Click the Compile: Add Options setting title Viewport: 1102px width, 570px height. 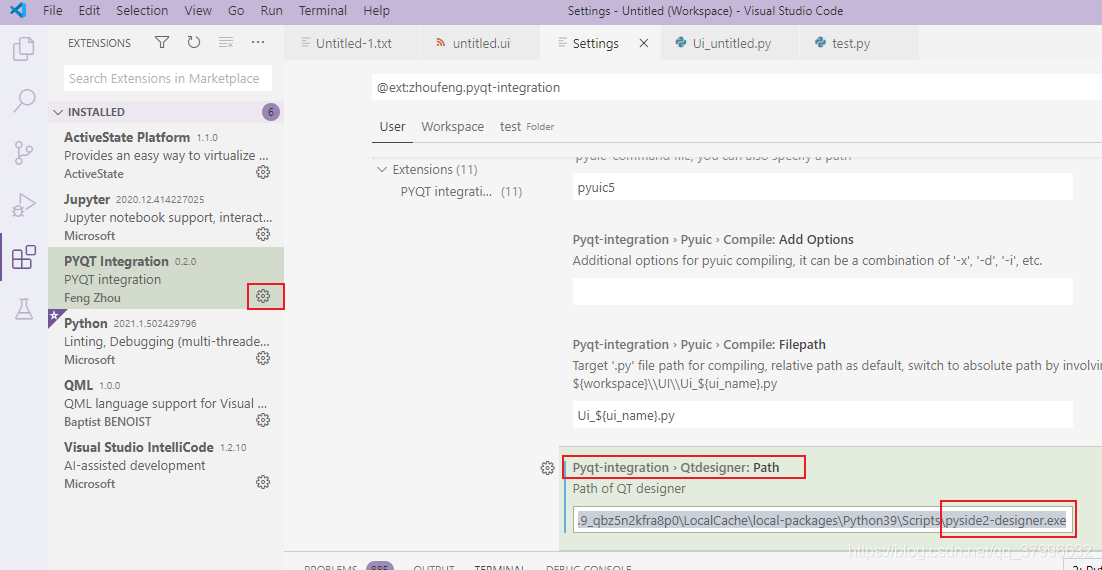coord(713,240)
